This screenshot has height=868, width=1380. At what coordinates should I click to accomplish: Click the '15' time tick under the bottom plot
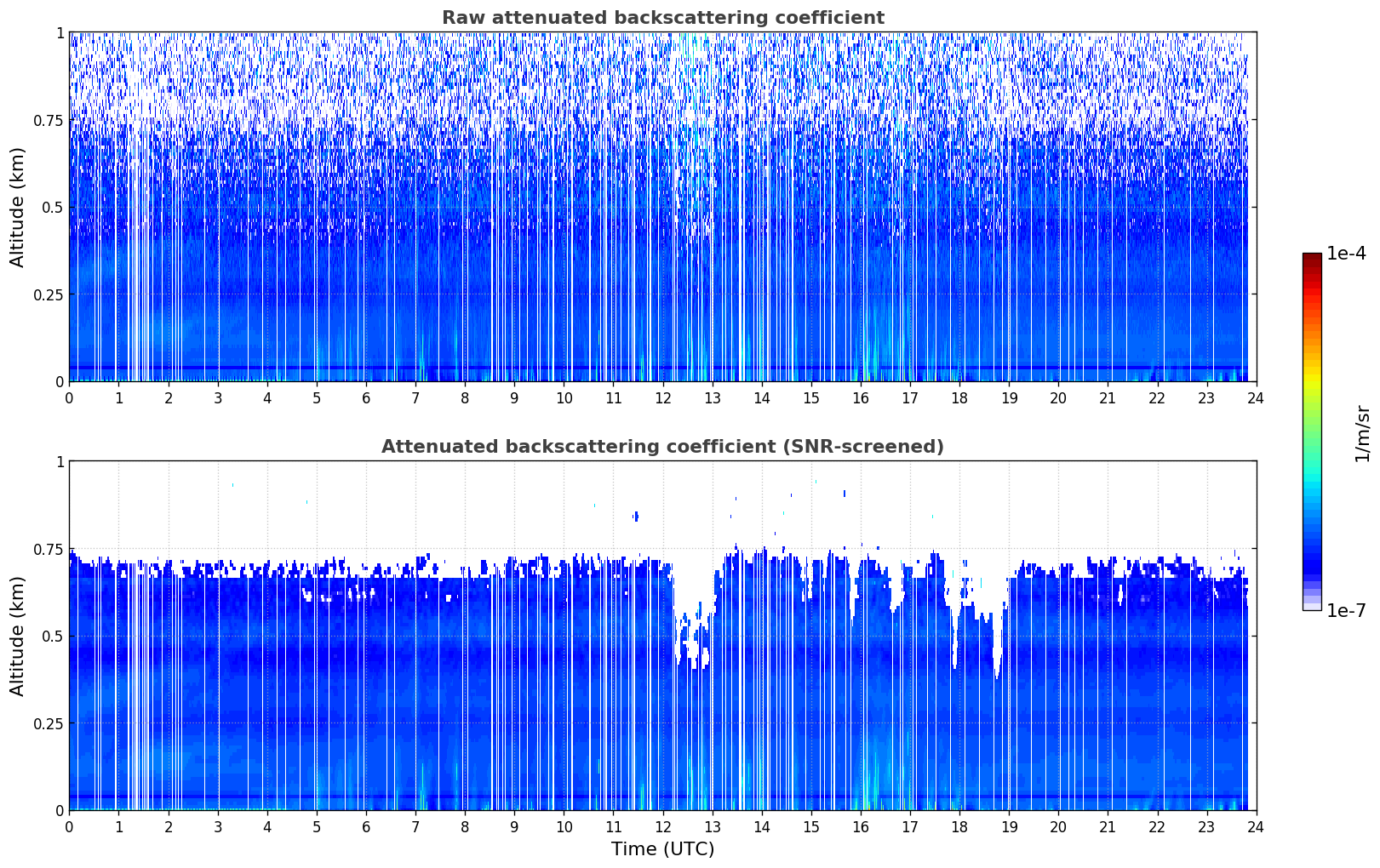click(x=811, y=826)
